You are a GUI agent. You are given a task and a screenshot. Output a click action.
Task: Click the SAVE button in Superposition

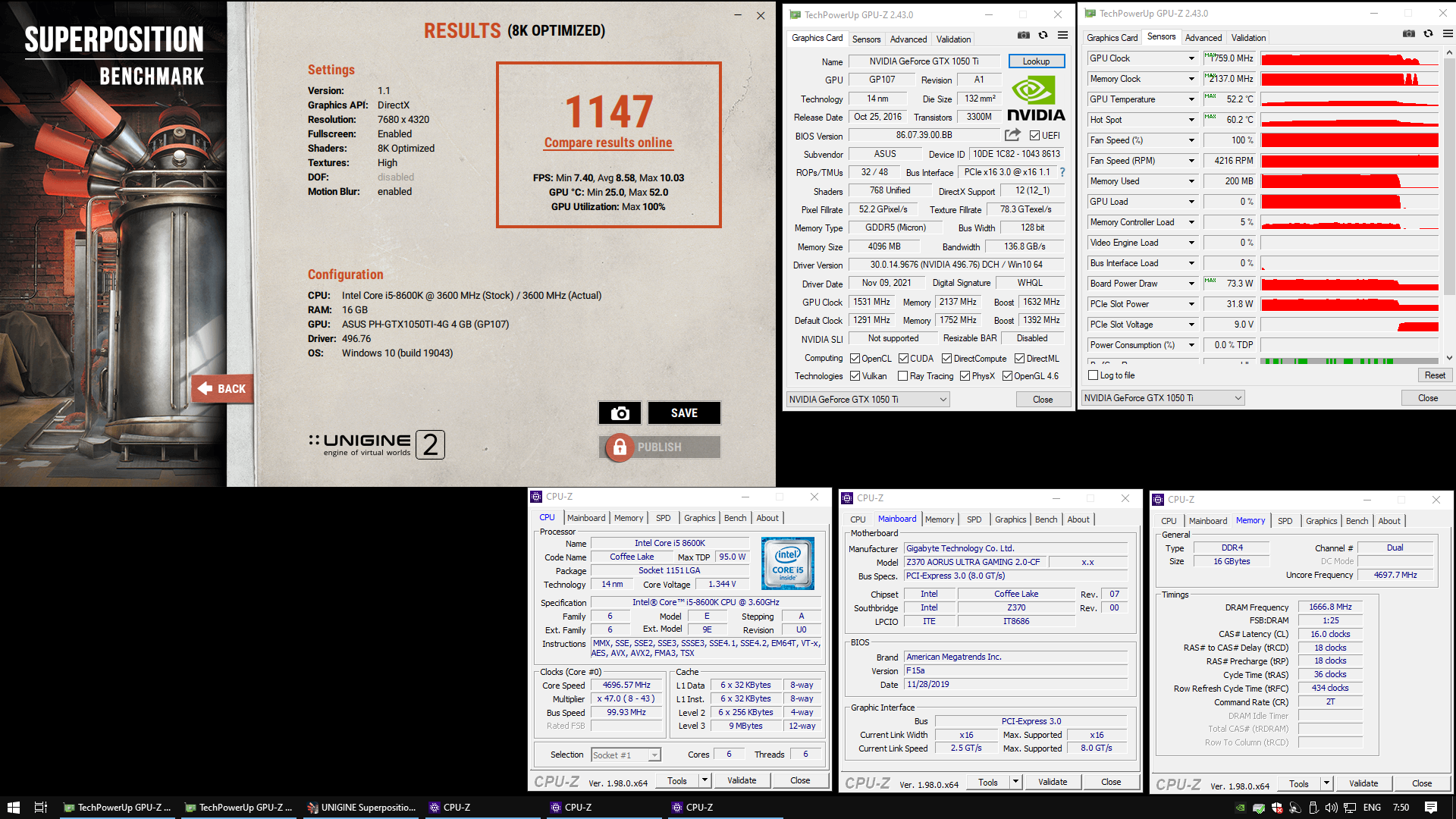pyautogui.click(x=684, y=413)
